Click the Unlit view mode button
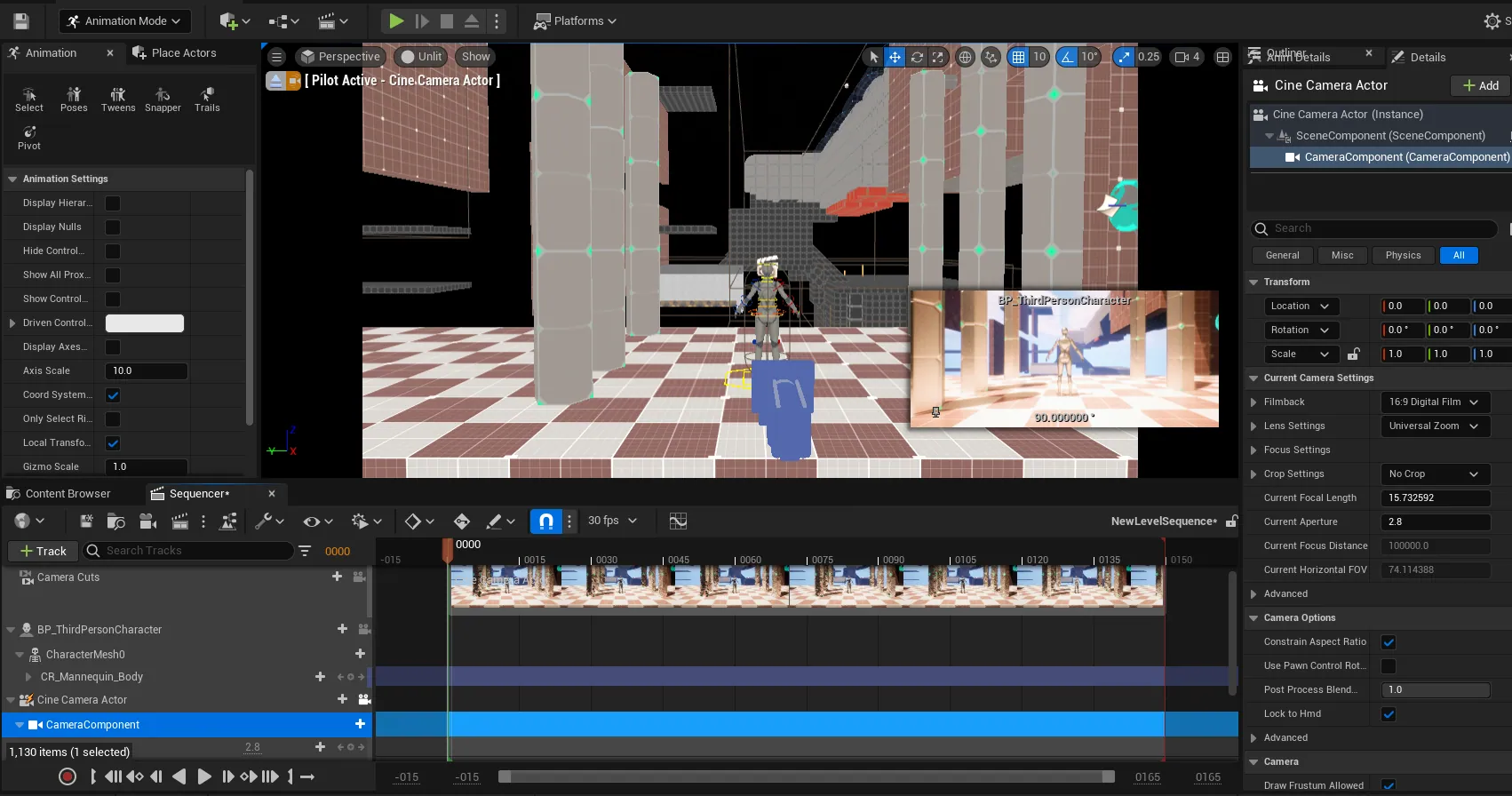 (420, 57)
